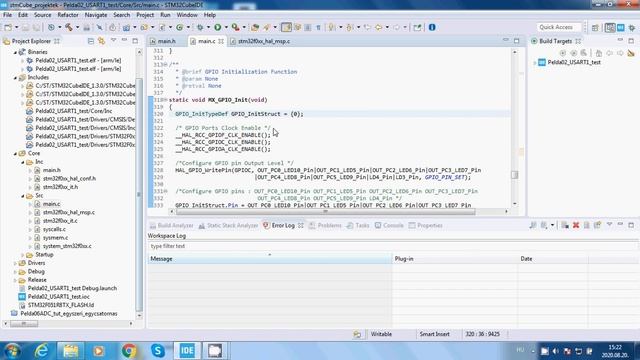Open the Console tab
640x360 pixels.
389,225
